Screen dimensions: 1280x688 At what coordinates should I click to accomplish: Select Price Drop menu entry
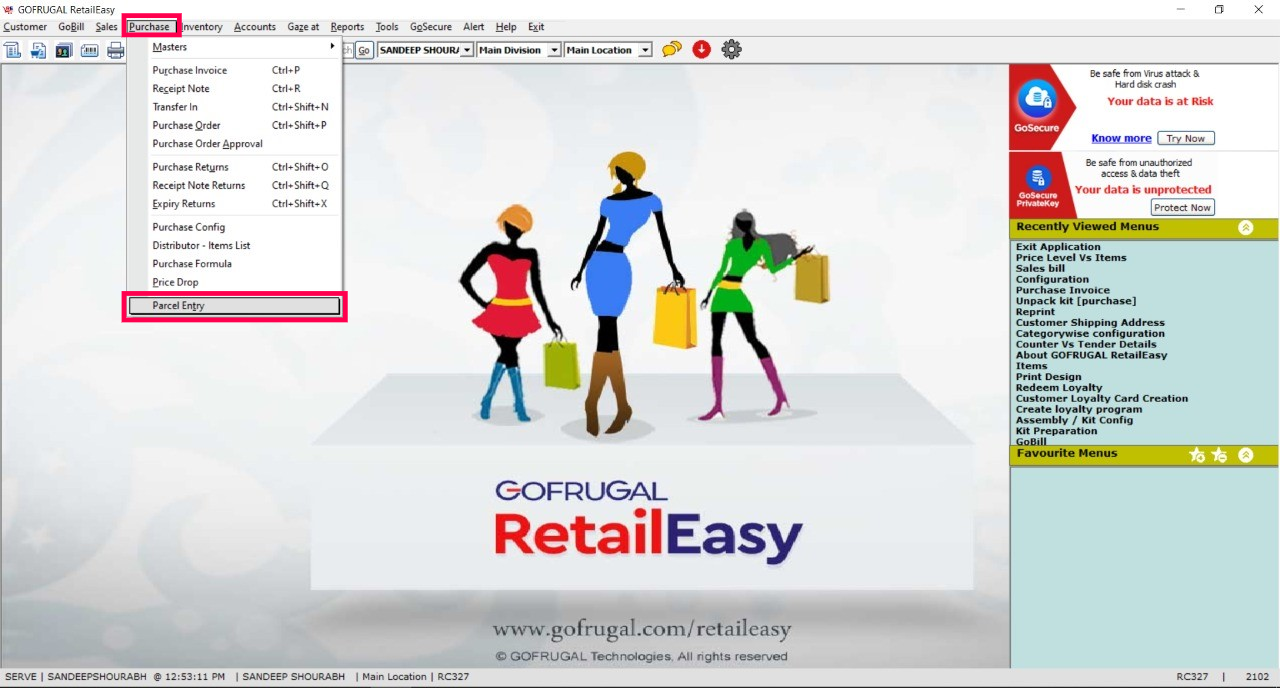[x=235, y=282]
